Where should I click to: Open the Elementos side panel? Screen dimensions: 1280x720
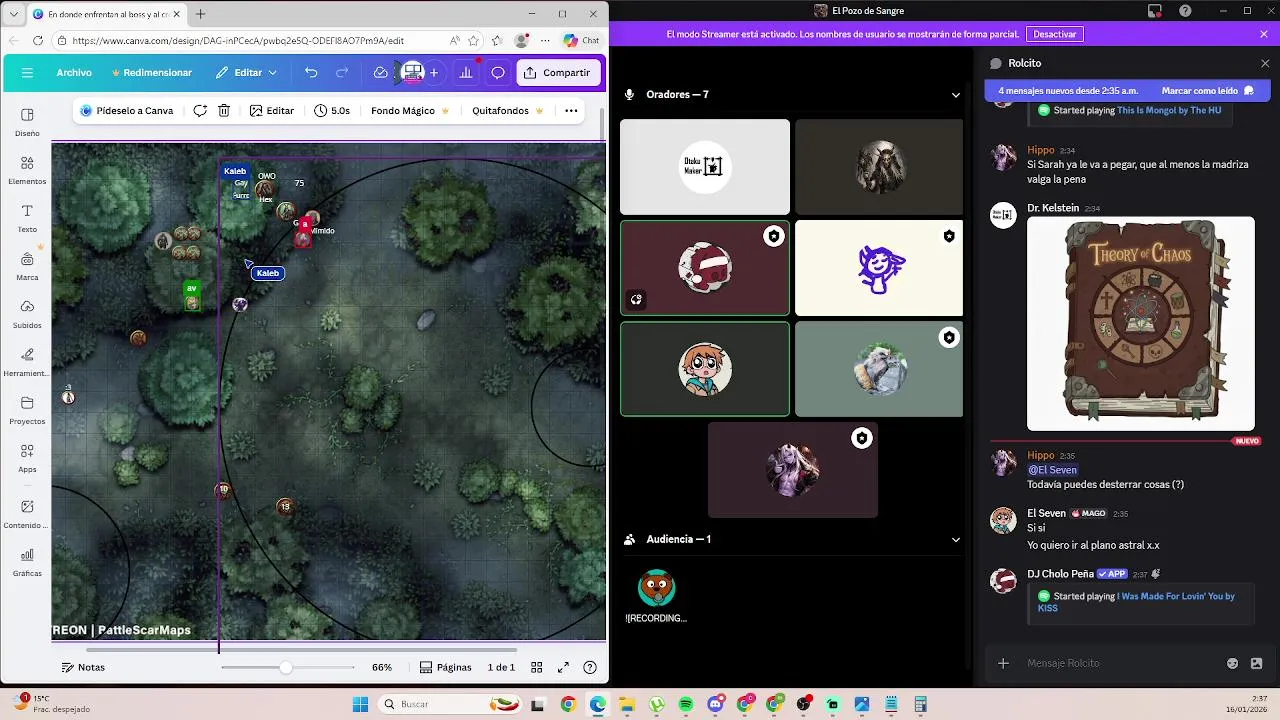pos(27,170)
